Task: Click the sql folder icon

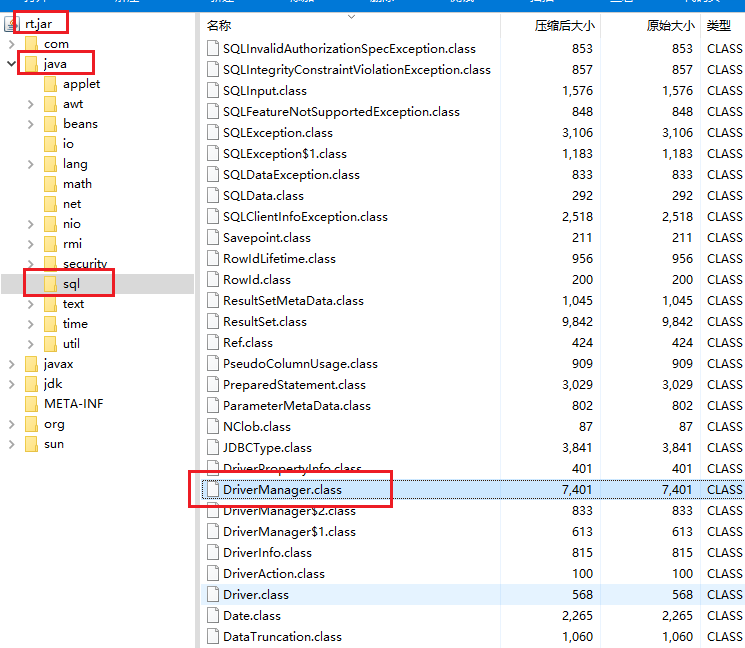Action: [50, 284]
